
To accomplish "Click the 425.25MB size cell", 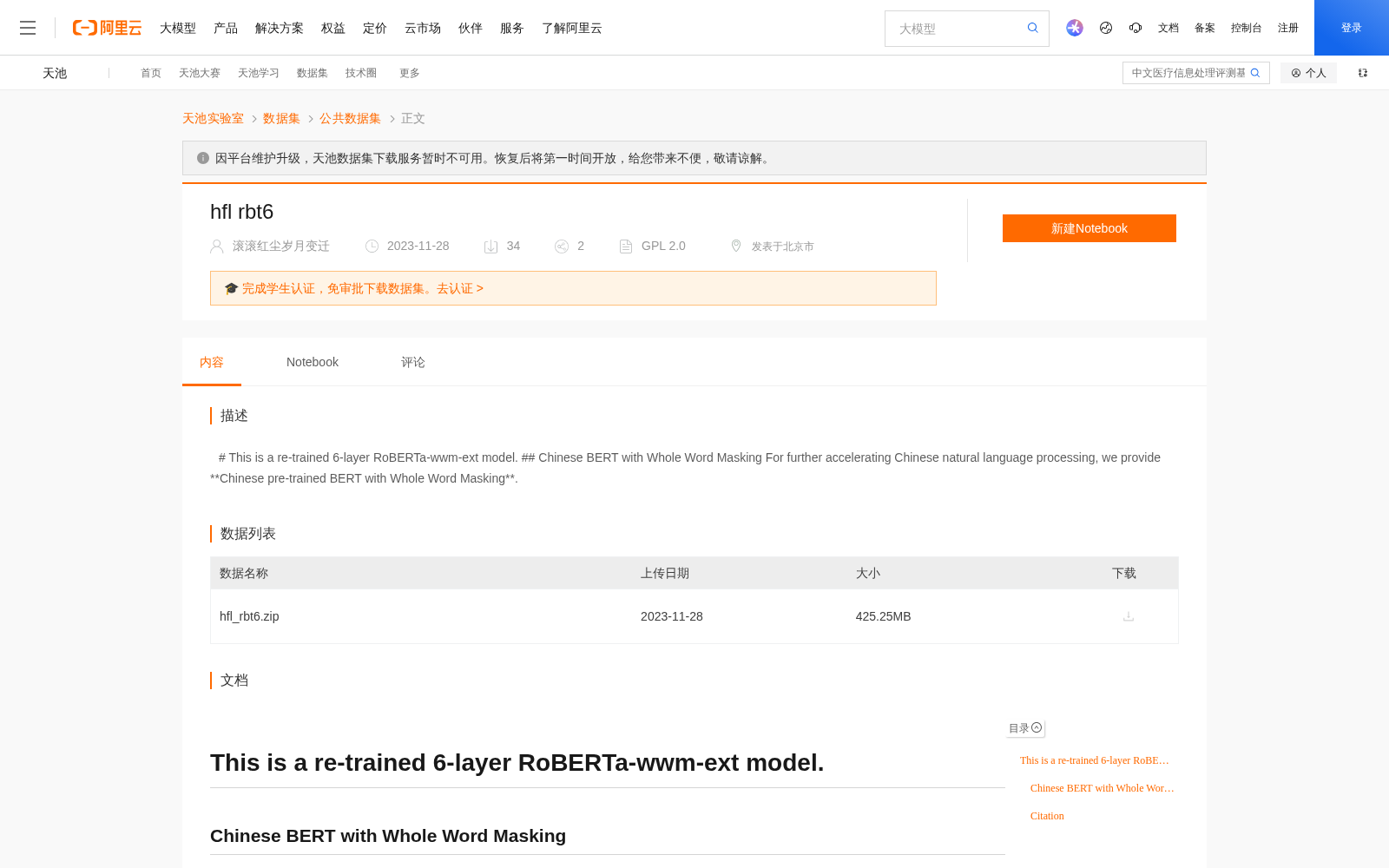I will [883, 616].
